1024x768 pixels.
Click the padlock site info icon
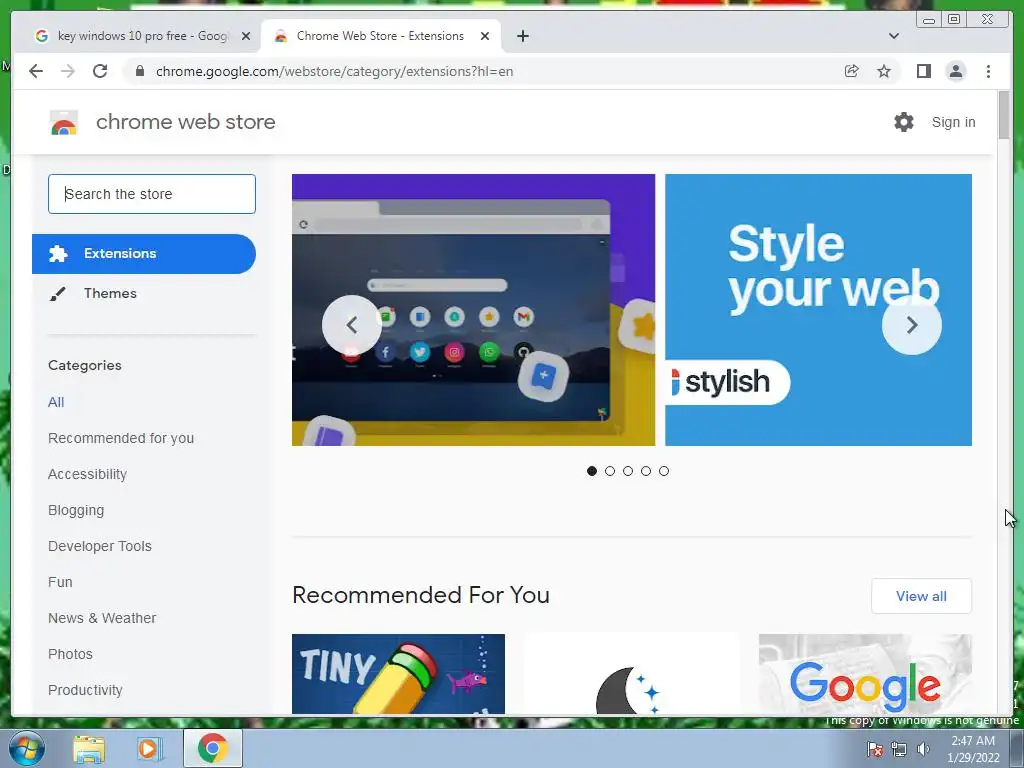[140, 71]
